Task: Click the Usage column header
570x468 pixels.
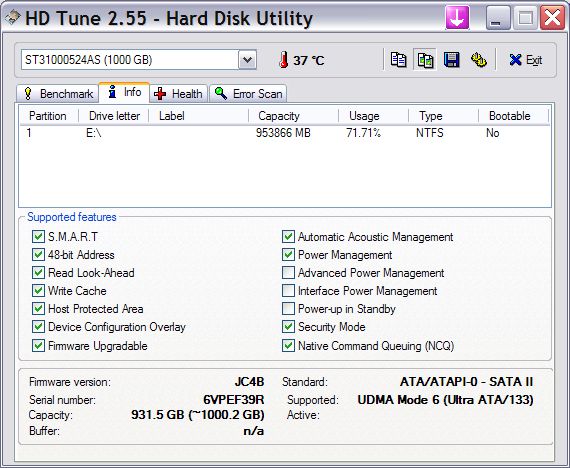Action: 373,116
